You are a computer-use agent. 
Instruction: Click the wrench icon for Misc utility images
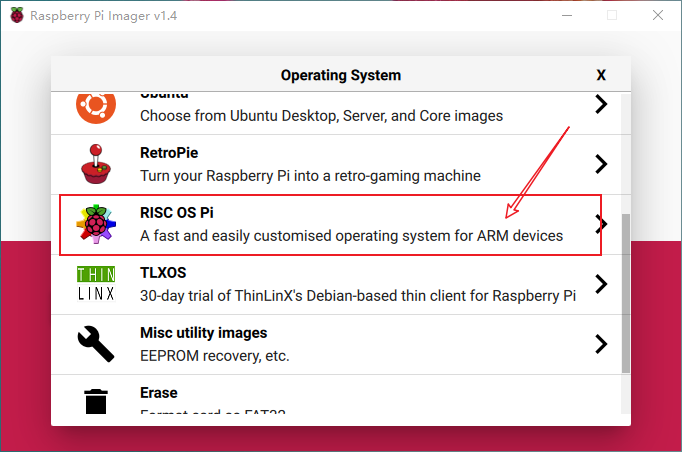point(96,344)
